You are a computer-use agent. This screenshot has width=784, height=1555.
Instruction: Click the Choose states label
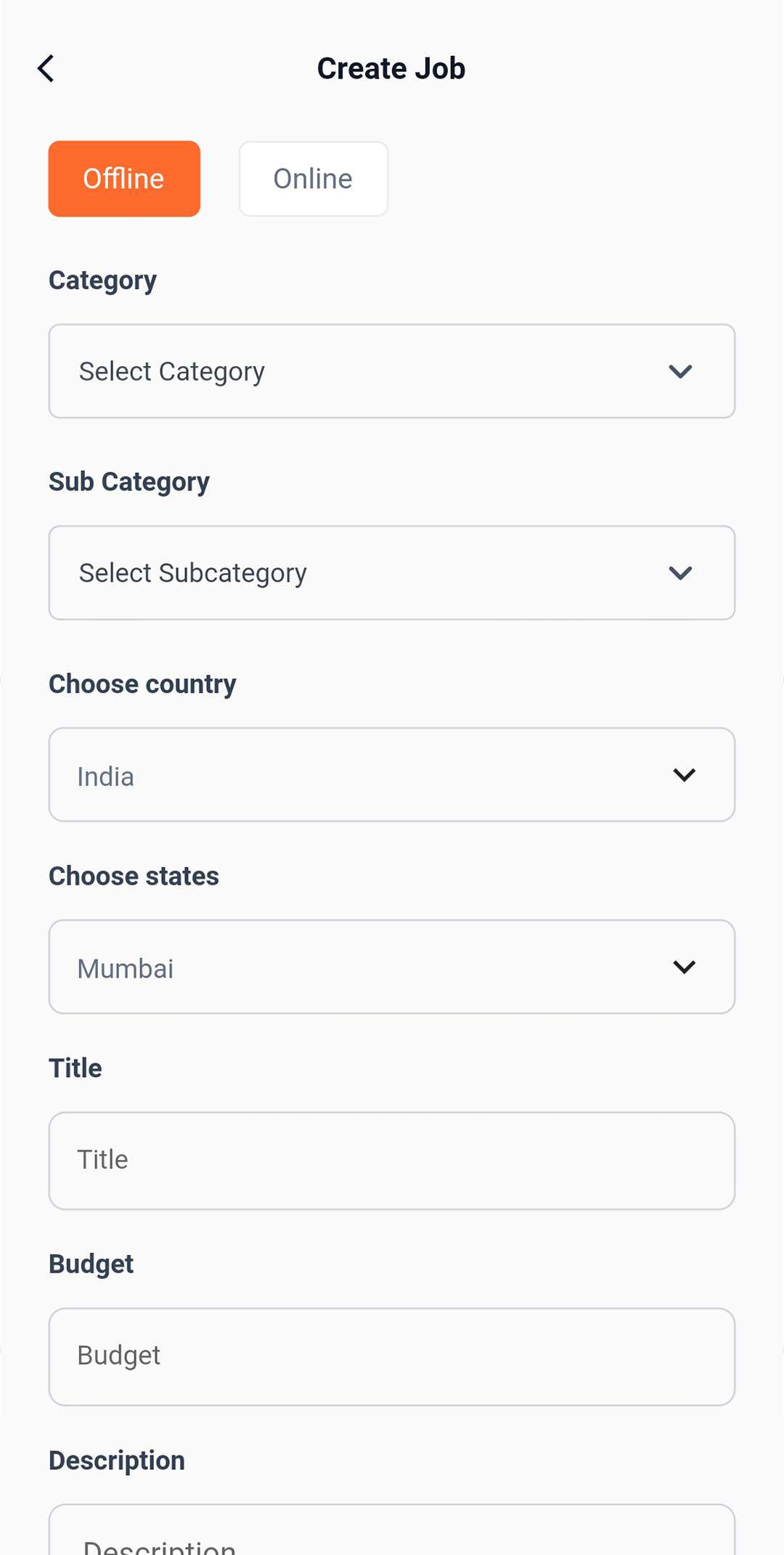[x=134, y=877]
